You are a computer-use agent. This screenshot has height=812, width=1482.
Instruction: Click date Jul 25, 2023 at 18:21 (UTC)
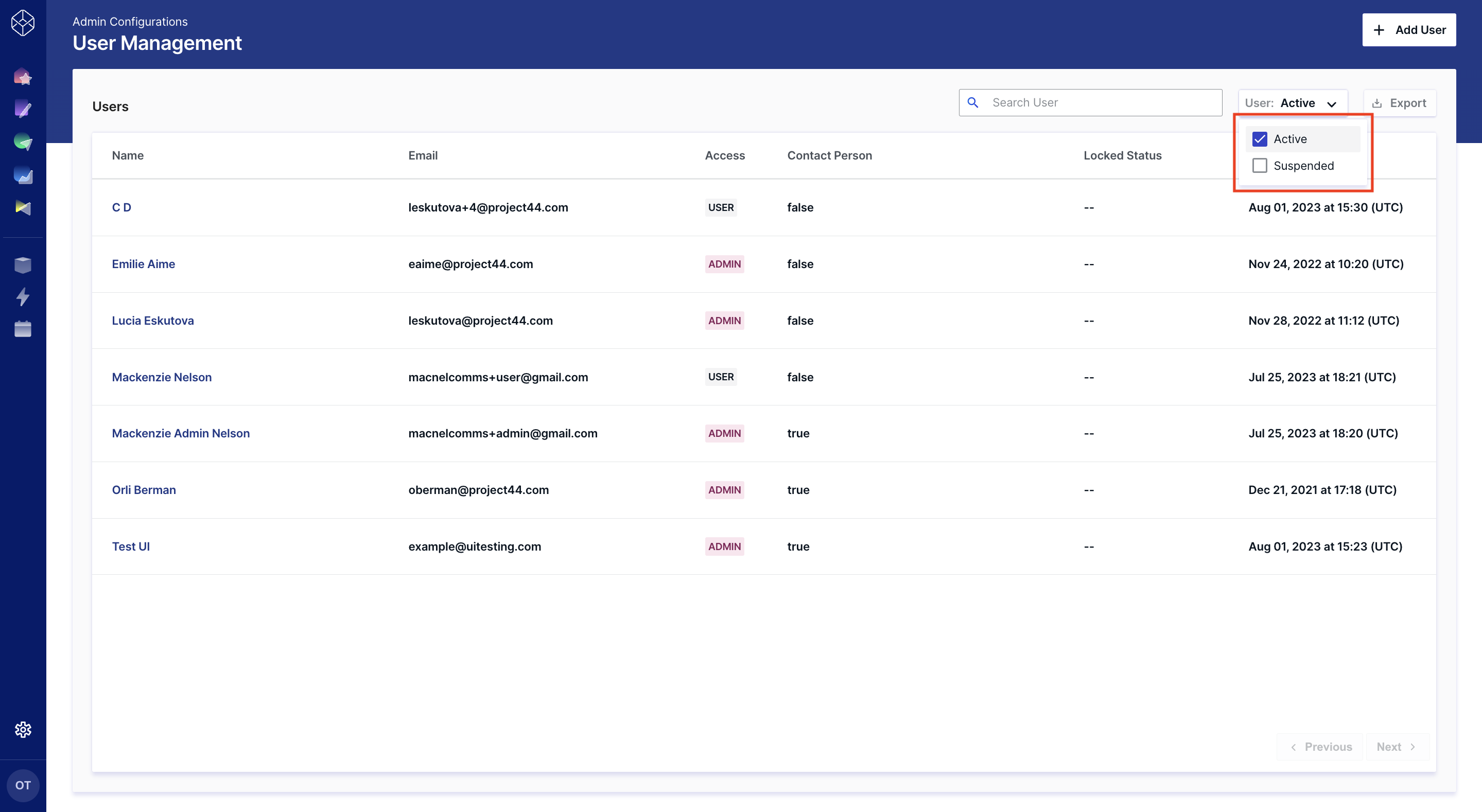tap(1322, 377)
